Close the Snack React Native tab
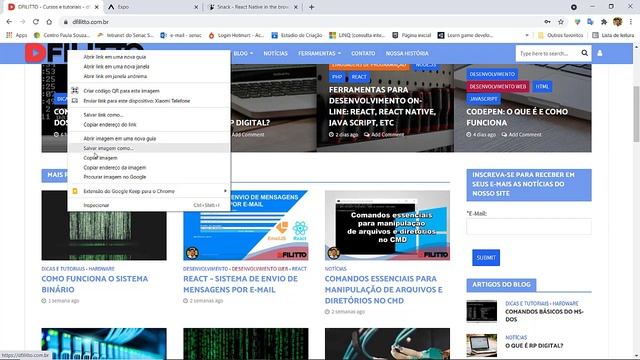 tap(296, 7)
